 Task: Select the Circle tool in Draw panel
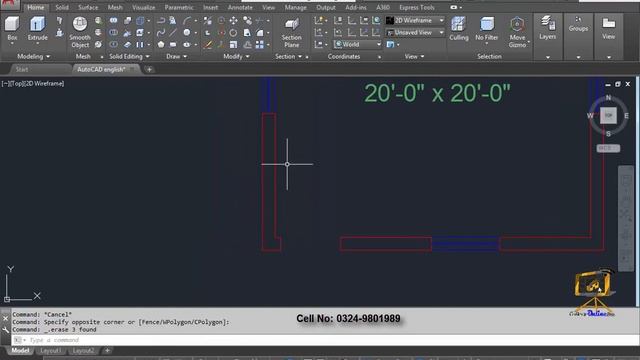pos(187,32)
